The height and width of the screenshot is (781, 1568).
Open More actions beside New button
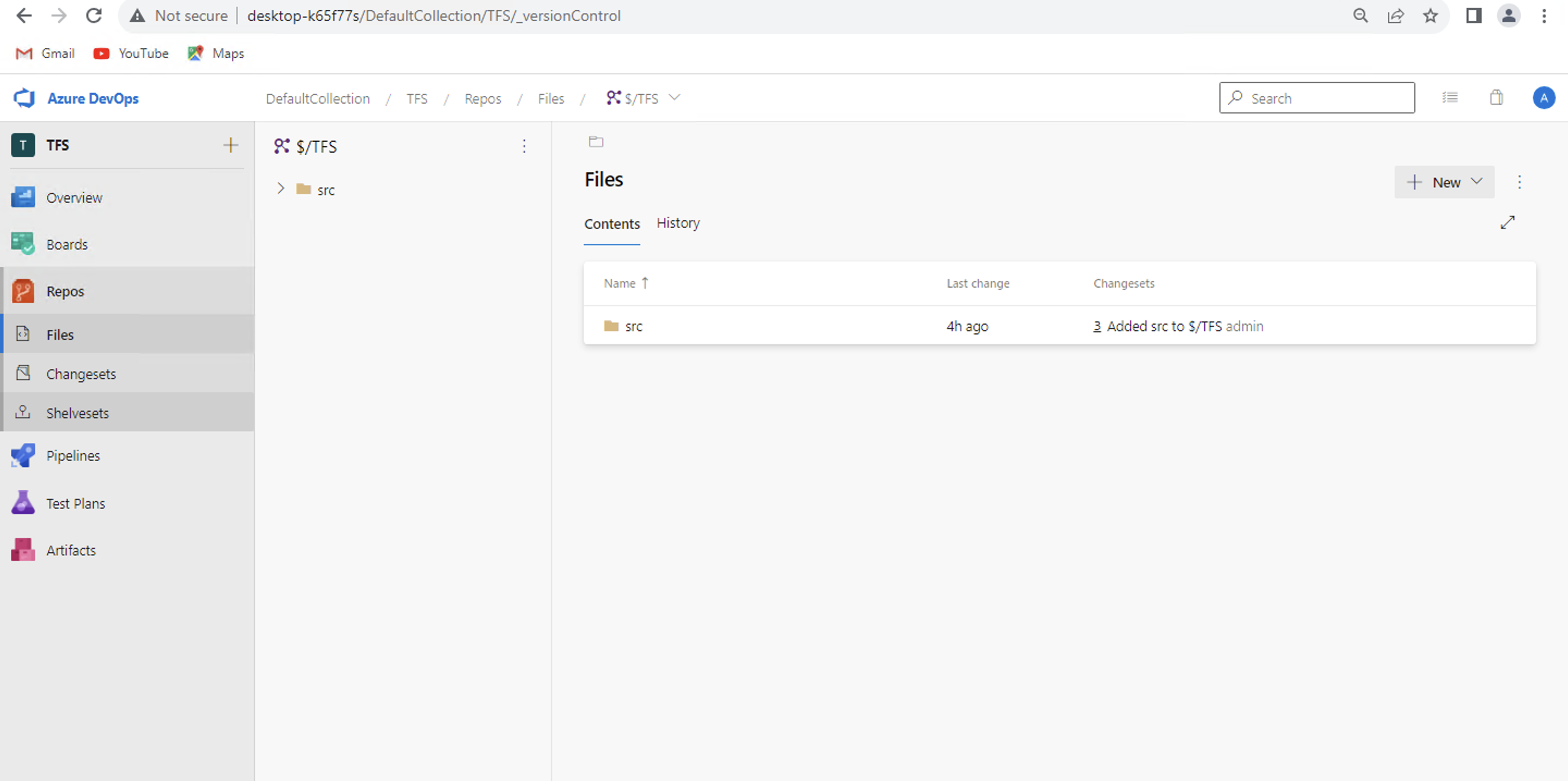click(x=1520, y=182)
